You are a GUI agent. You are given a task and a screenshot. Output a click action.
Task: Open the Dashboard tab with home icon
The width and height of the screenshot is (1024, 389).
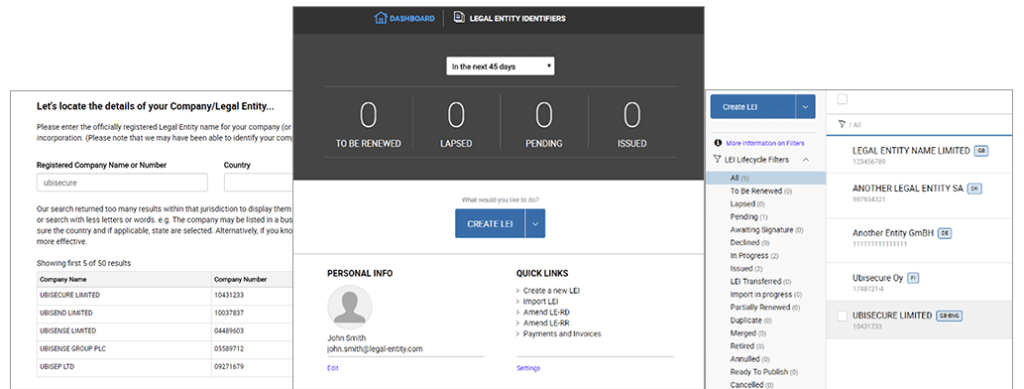[404, 18]
